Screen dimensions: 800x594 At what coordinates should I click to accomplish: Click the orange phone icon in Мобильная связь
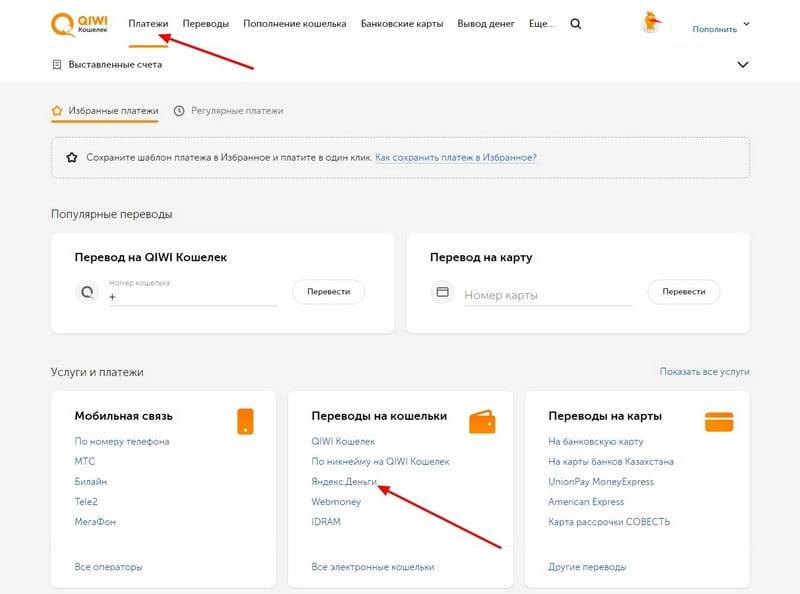click(245, 422)
